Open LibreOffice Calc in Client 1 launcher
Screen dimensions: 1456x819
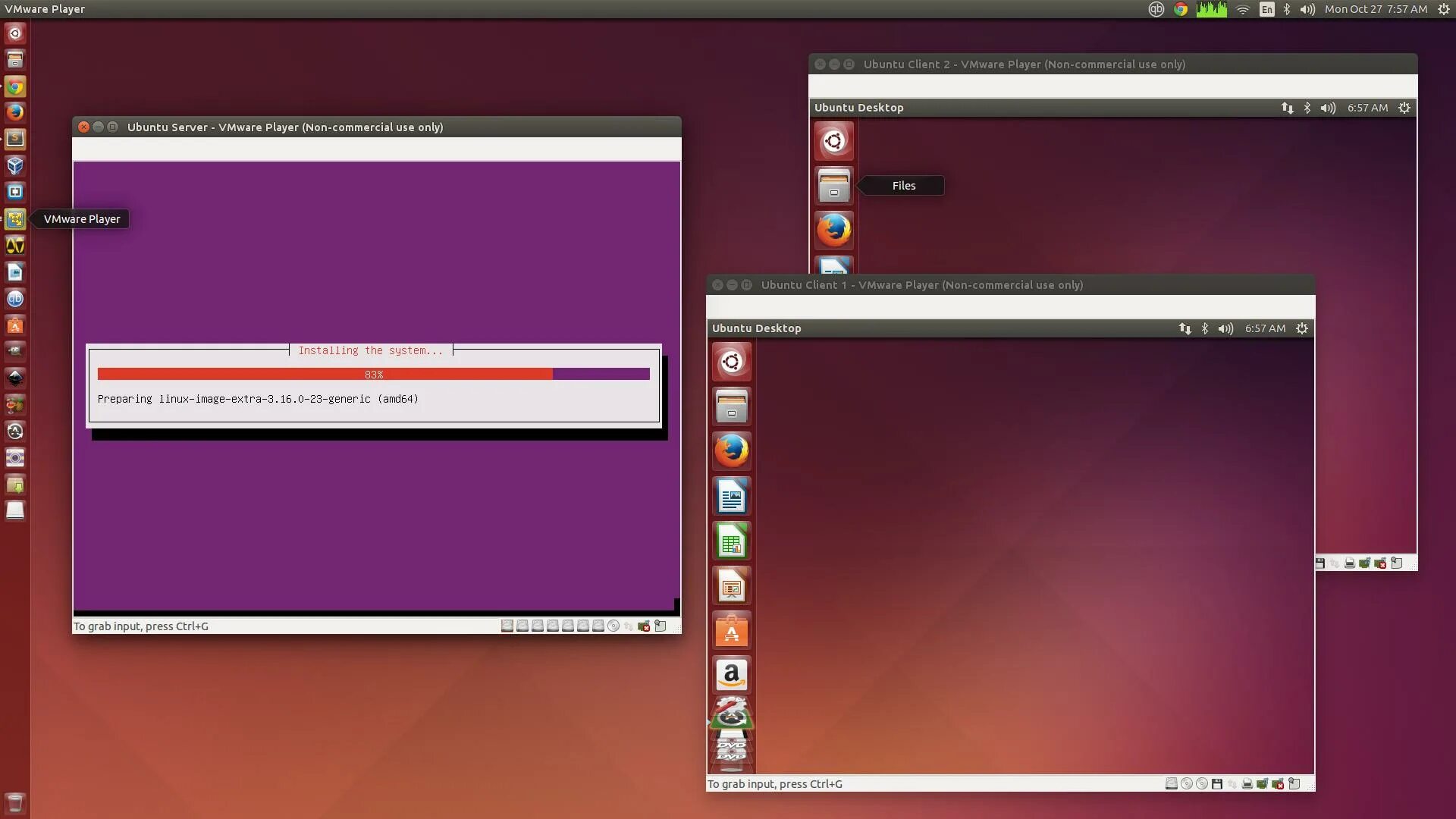(731, 541)
